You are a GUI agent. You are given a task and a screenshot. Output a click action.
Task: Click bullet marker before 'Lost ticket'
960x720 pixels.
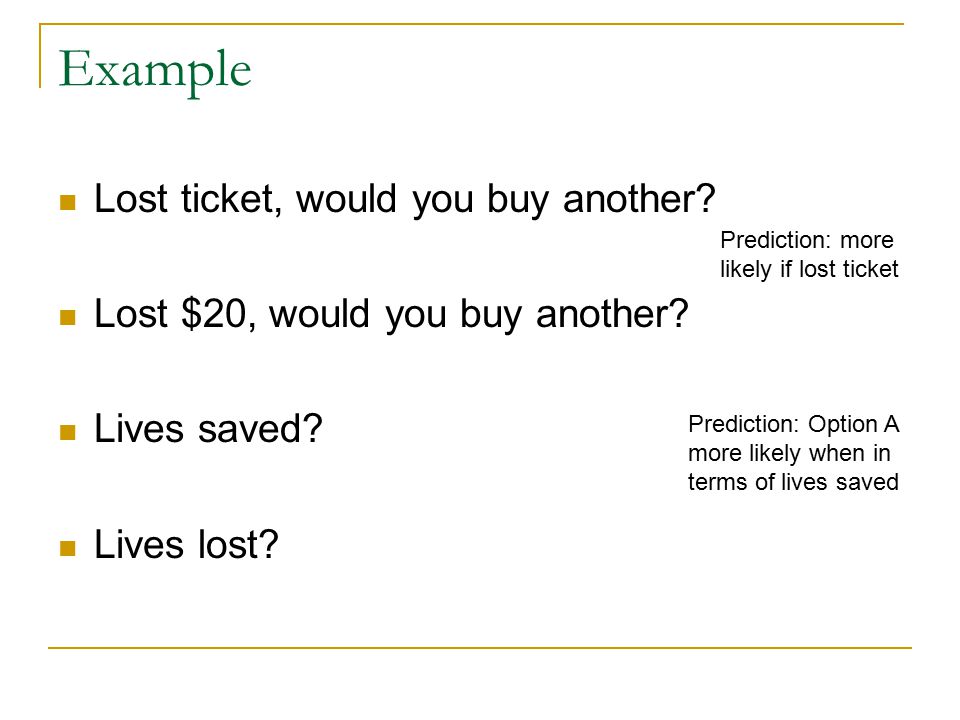[x=67, y=202]
